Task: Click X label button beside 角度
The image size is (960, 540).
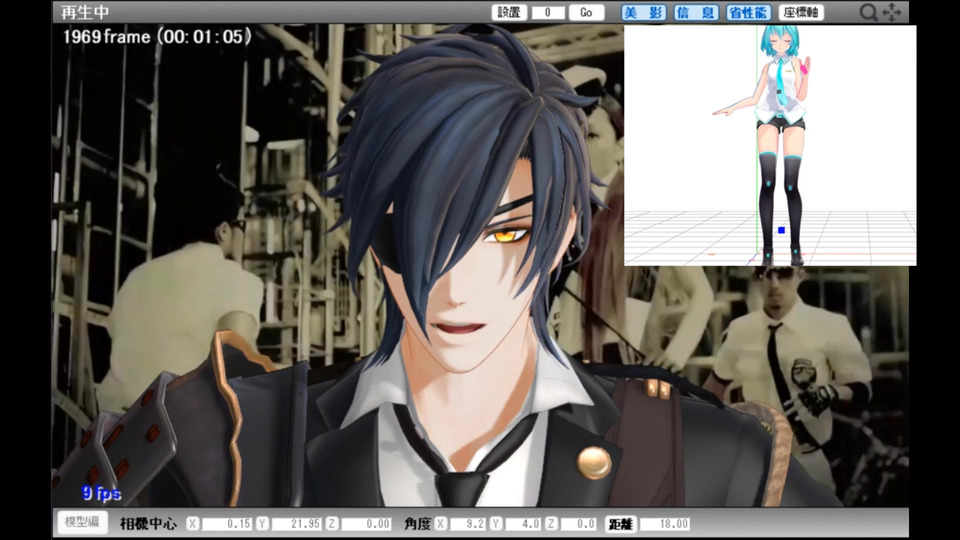Action: 441,523
